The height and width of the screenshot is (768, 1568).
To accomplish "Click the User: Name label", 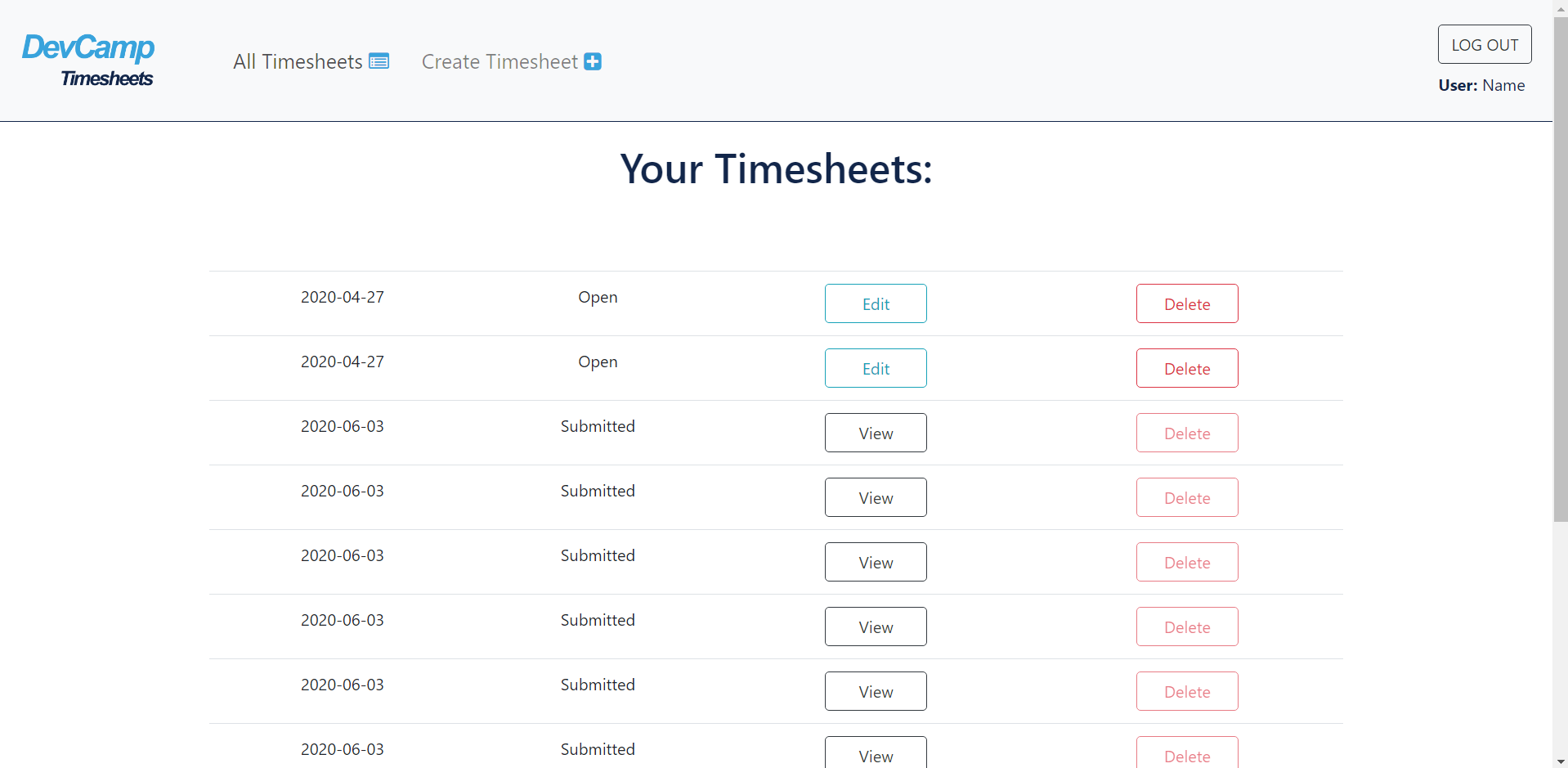I will tap(1481, 85).
